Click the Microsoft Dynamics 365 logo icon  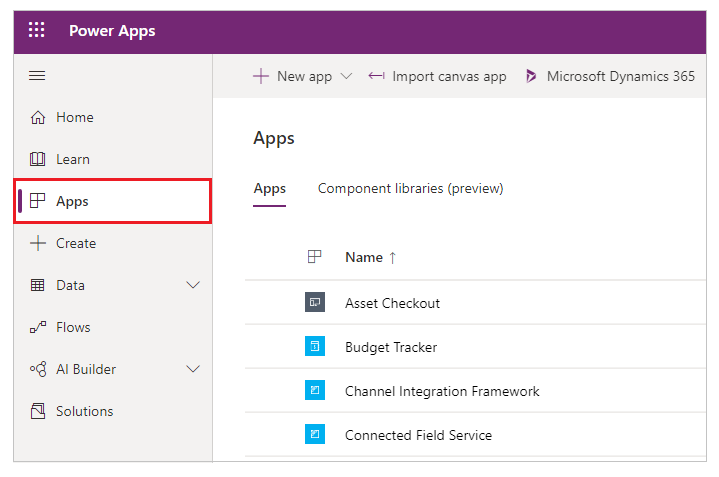pyautogui.click(x=531, y=76)
